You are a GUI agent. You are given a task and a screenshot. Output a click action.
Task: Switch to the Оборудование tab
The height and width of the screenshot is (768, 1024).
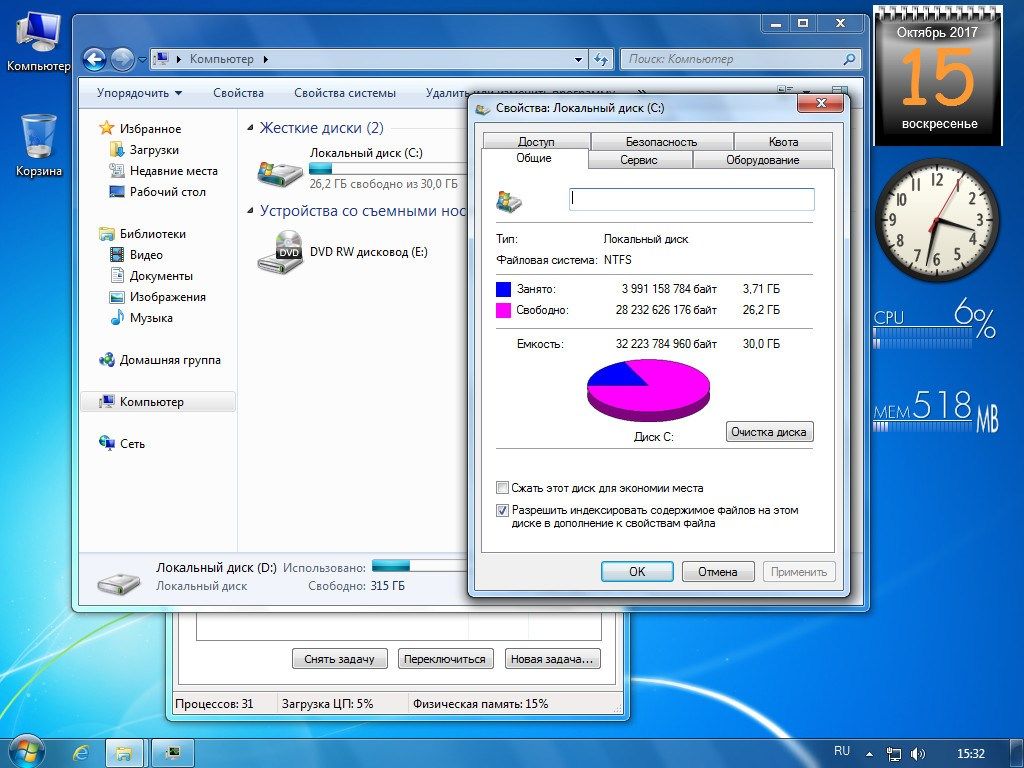click(762, 160)
